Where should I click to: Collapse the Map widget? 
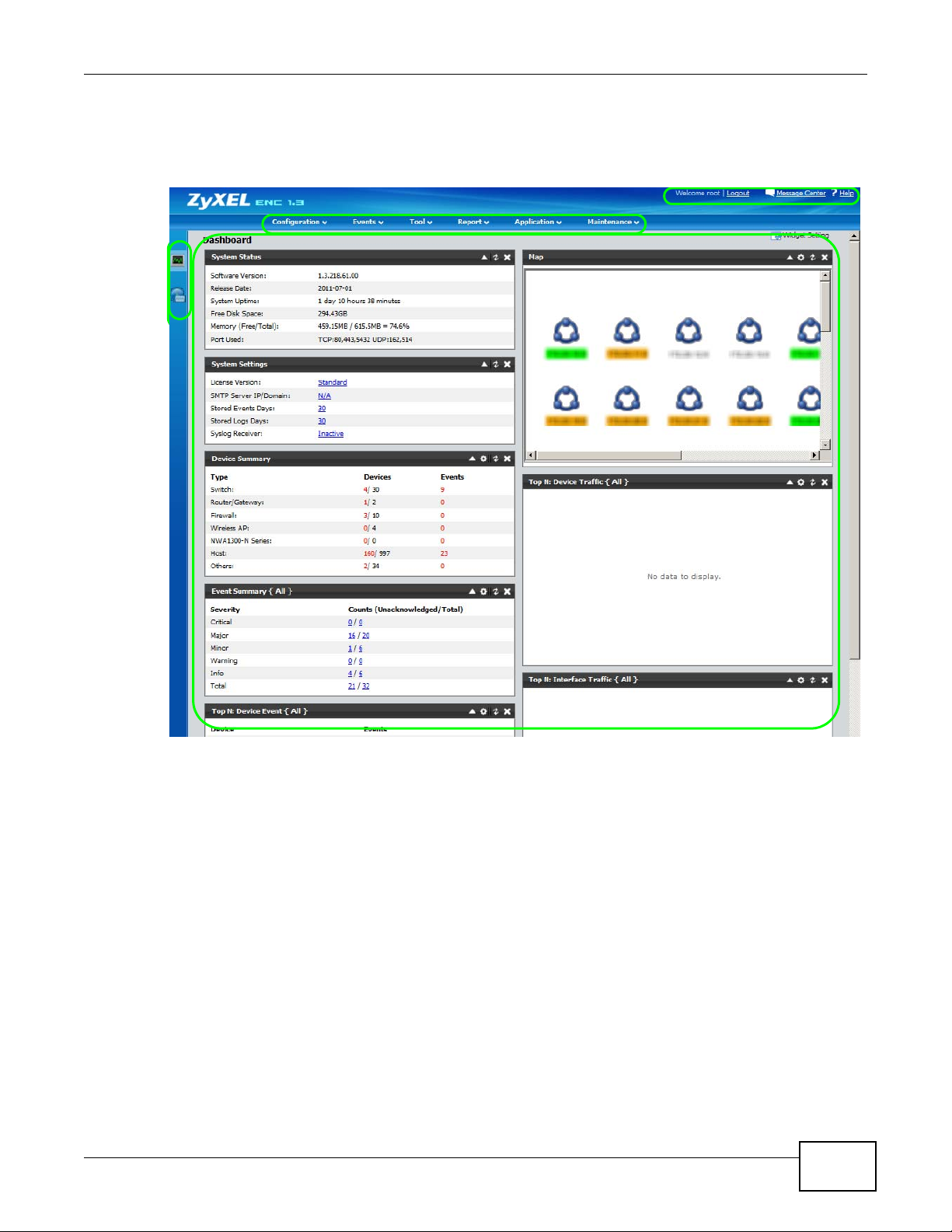790,257
